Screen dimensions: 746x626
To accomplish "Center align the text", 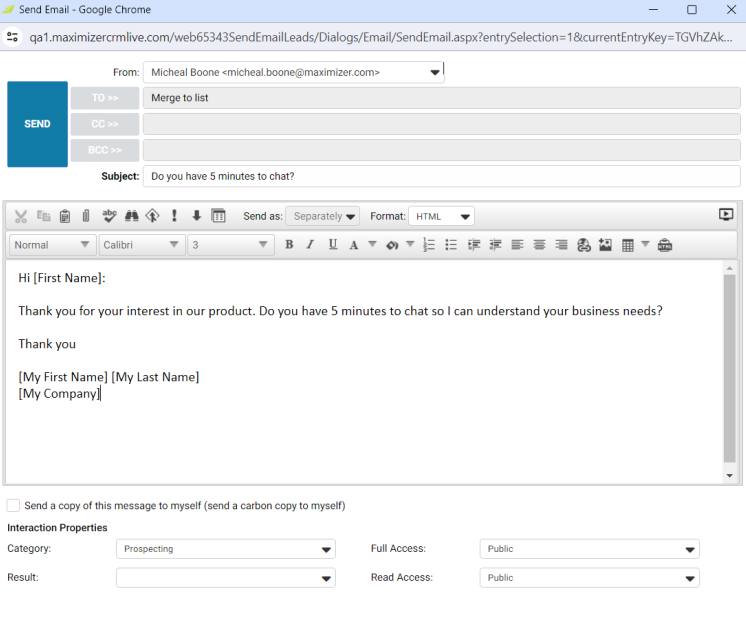I will click(x=539, y=245).
